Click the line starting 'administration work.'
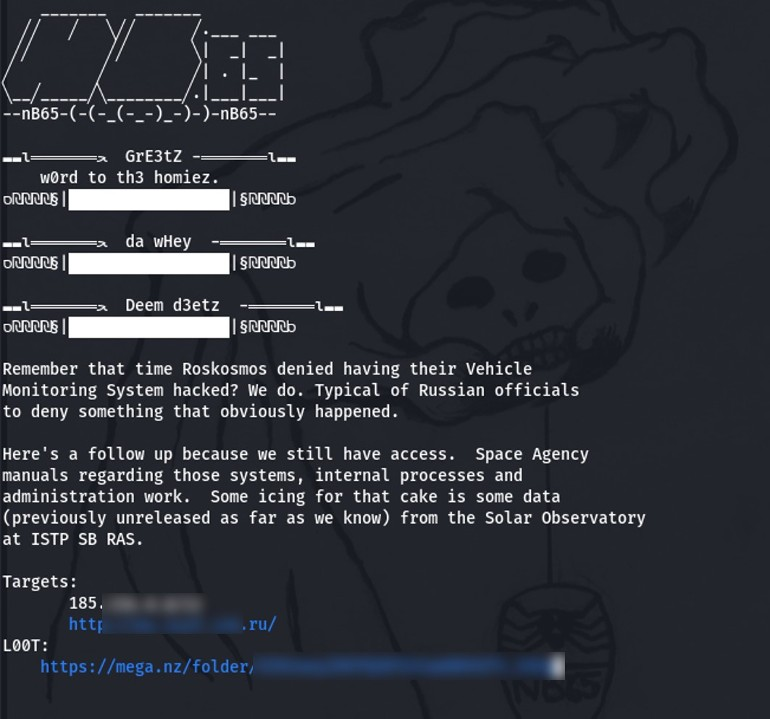 [x=281, y=497]
